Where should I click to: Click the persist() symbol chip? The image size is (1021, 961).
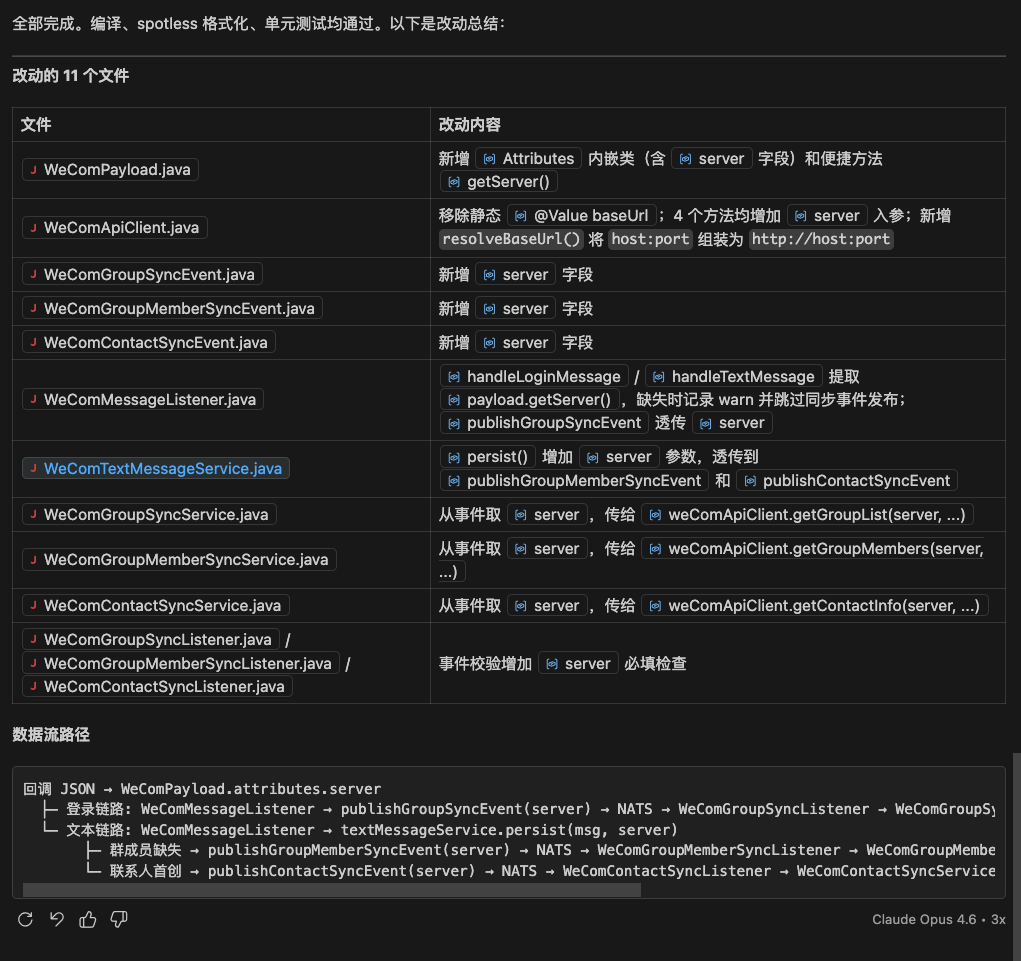[488, 456]
